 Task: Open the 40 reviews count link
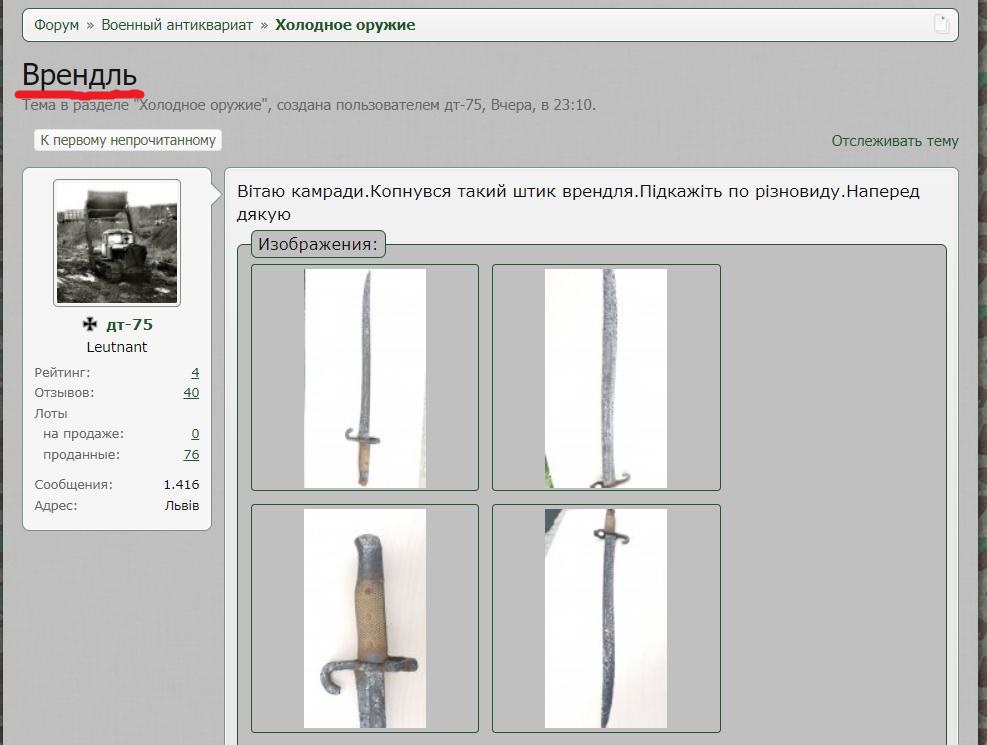[x=191, y=393]
